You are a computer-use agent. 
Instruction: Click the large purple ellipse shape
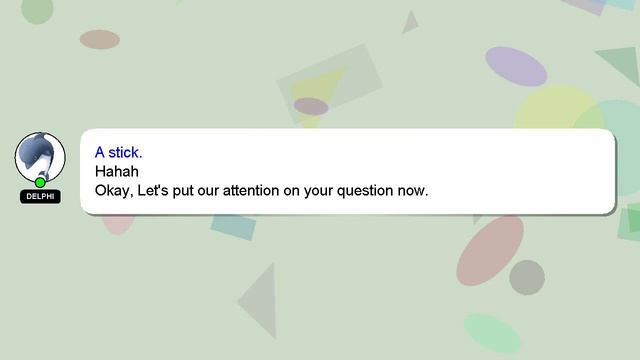pos(516,67)
